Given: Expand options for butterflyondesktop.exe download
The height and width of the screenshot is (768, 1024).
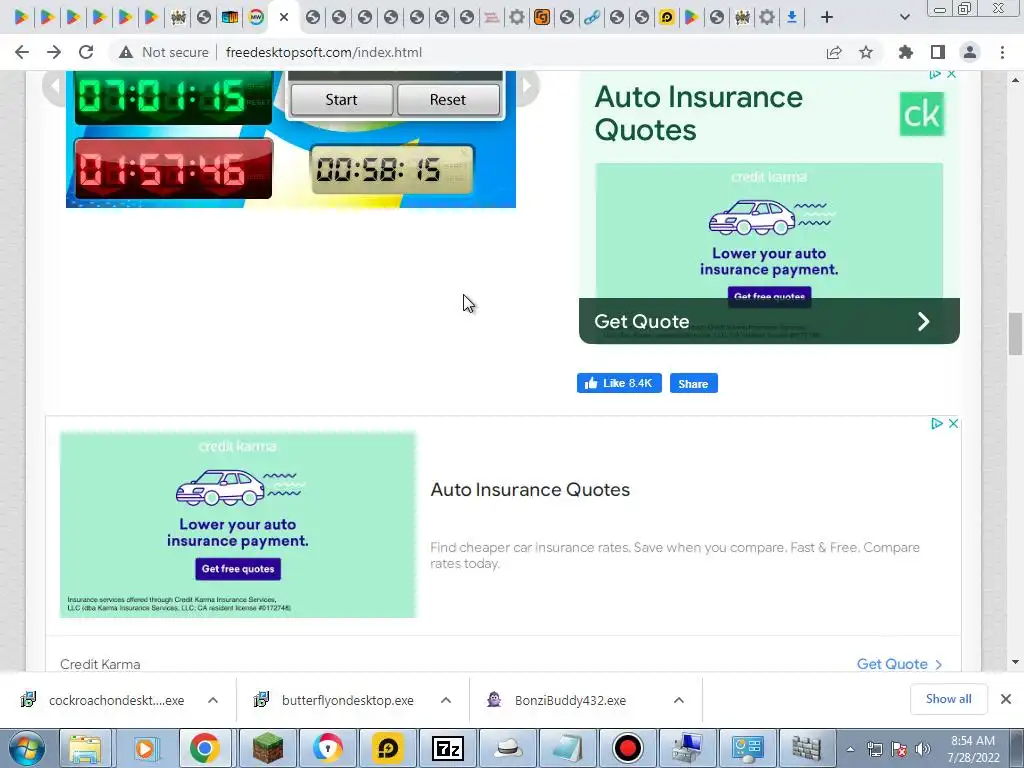Looking at the screenshot, I should pos(446,700).
